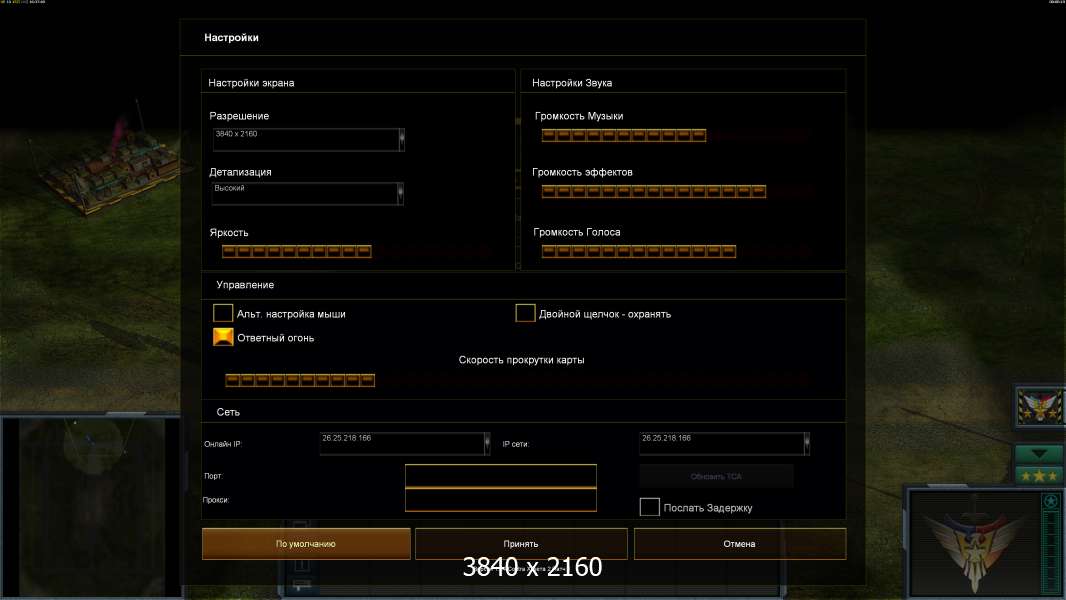
Task: Click the Принять button
Action: click(521, 544)
